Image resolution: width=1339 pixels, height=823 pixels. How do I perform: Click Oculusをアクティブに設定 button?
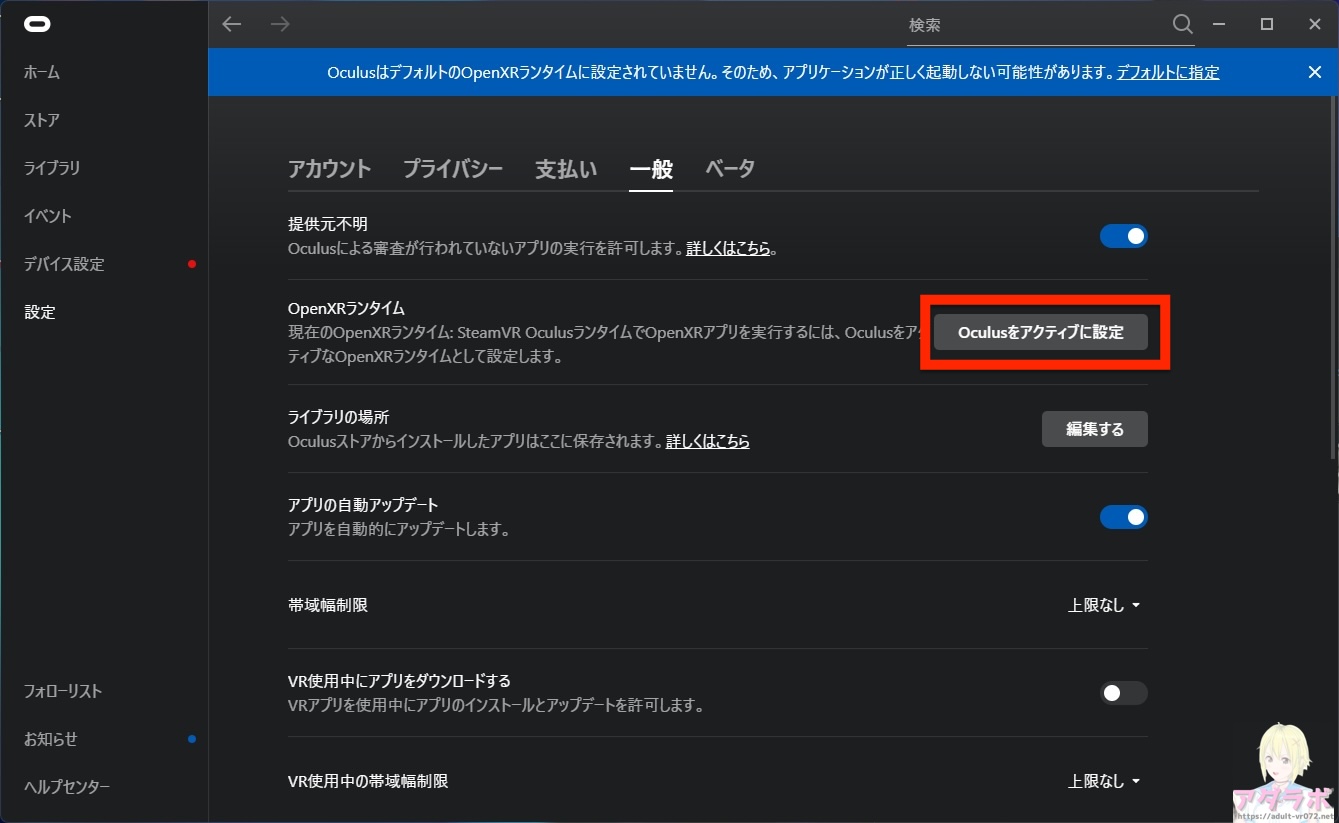coord(1040,332)
